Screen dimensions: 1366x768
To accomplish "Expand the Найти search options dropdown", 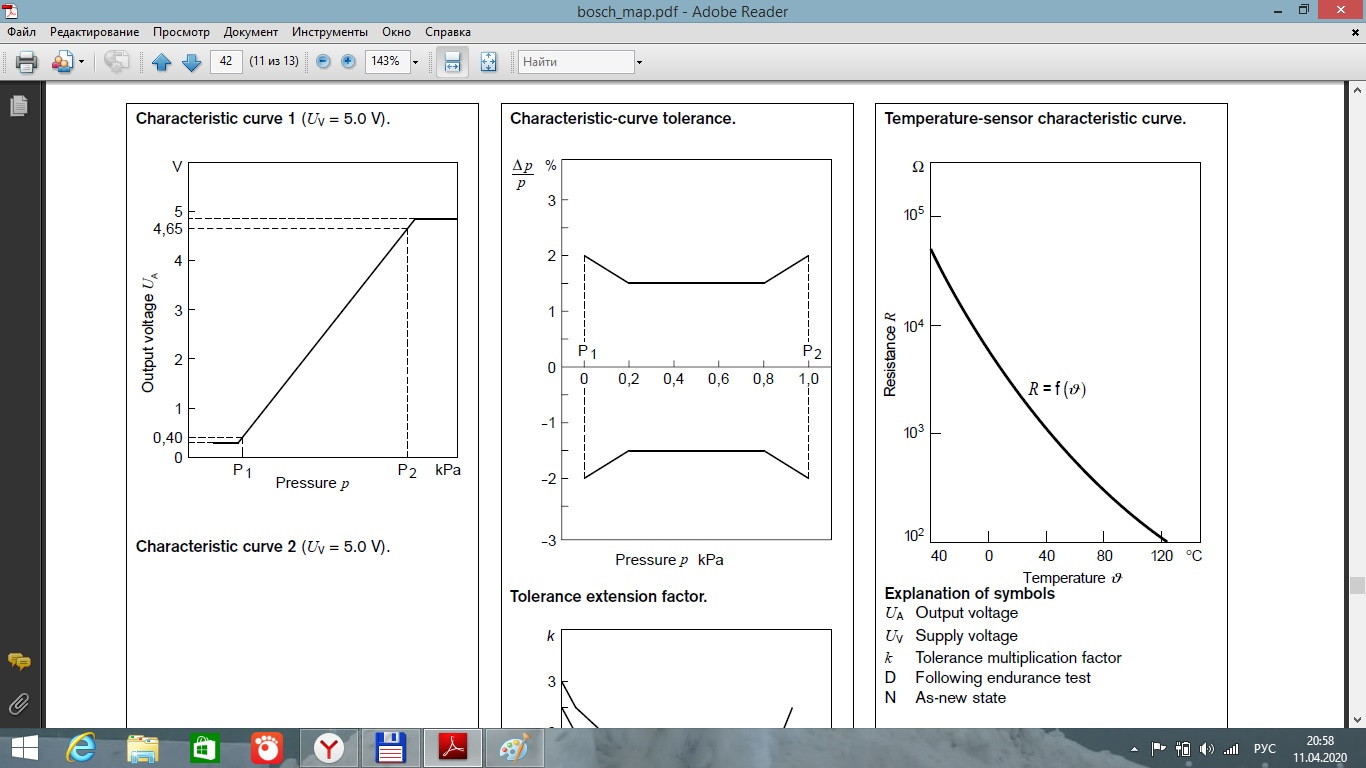I will tap(639, 62).
